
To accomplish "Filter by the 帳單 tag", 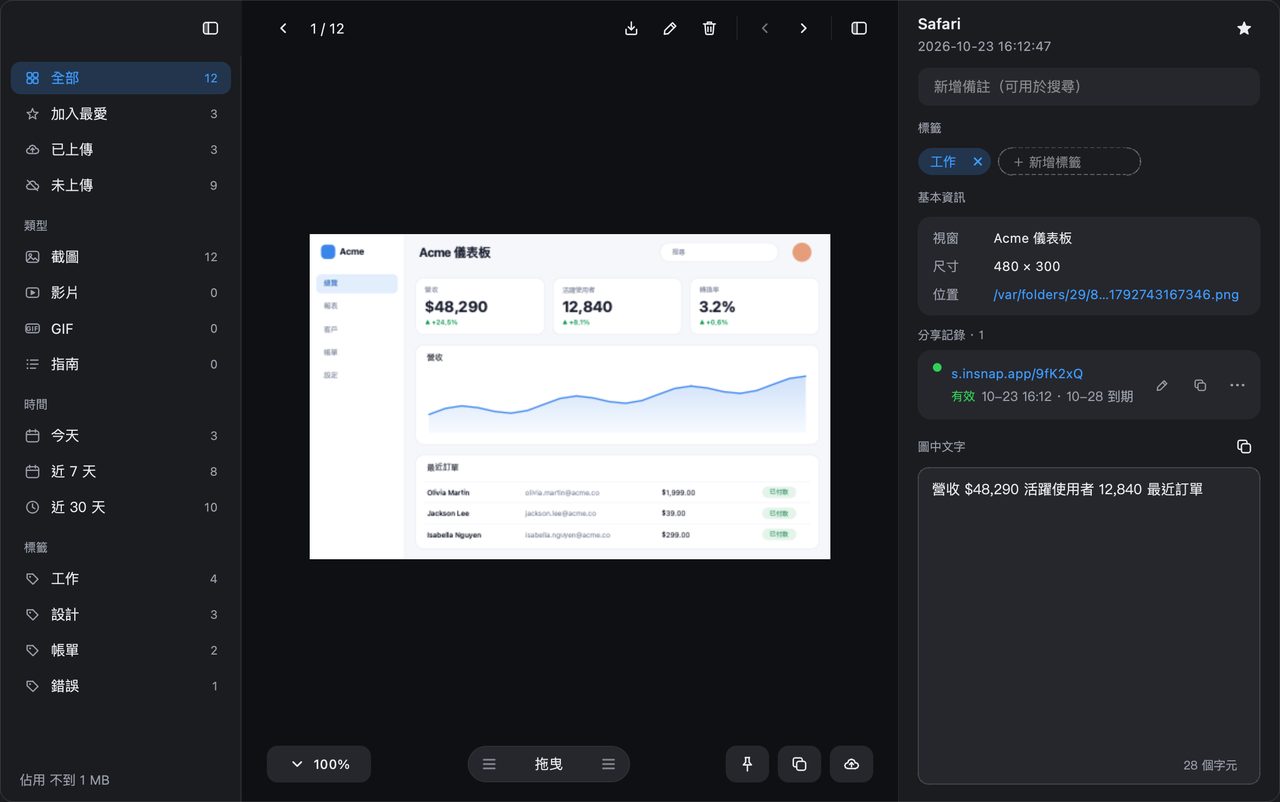I will 121,650.
